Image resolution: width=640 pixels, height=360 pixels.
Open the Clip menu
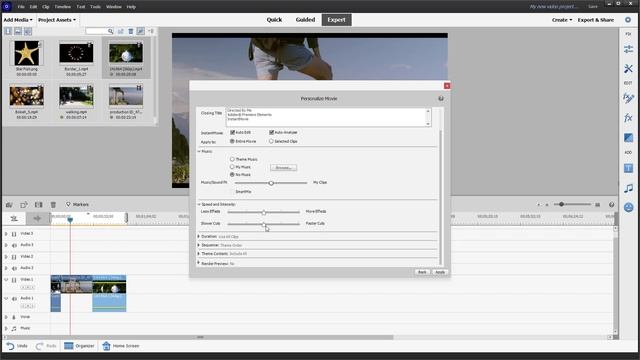click(x=46, y=7)
